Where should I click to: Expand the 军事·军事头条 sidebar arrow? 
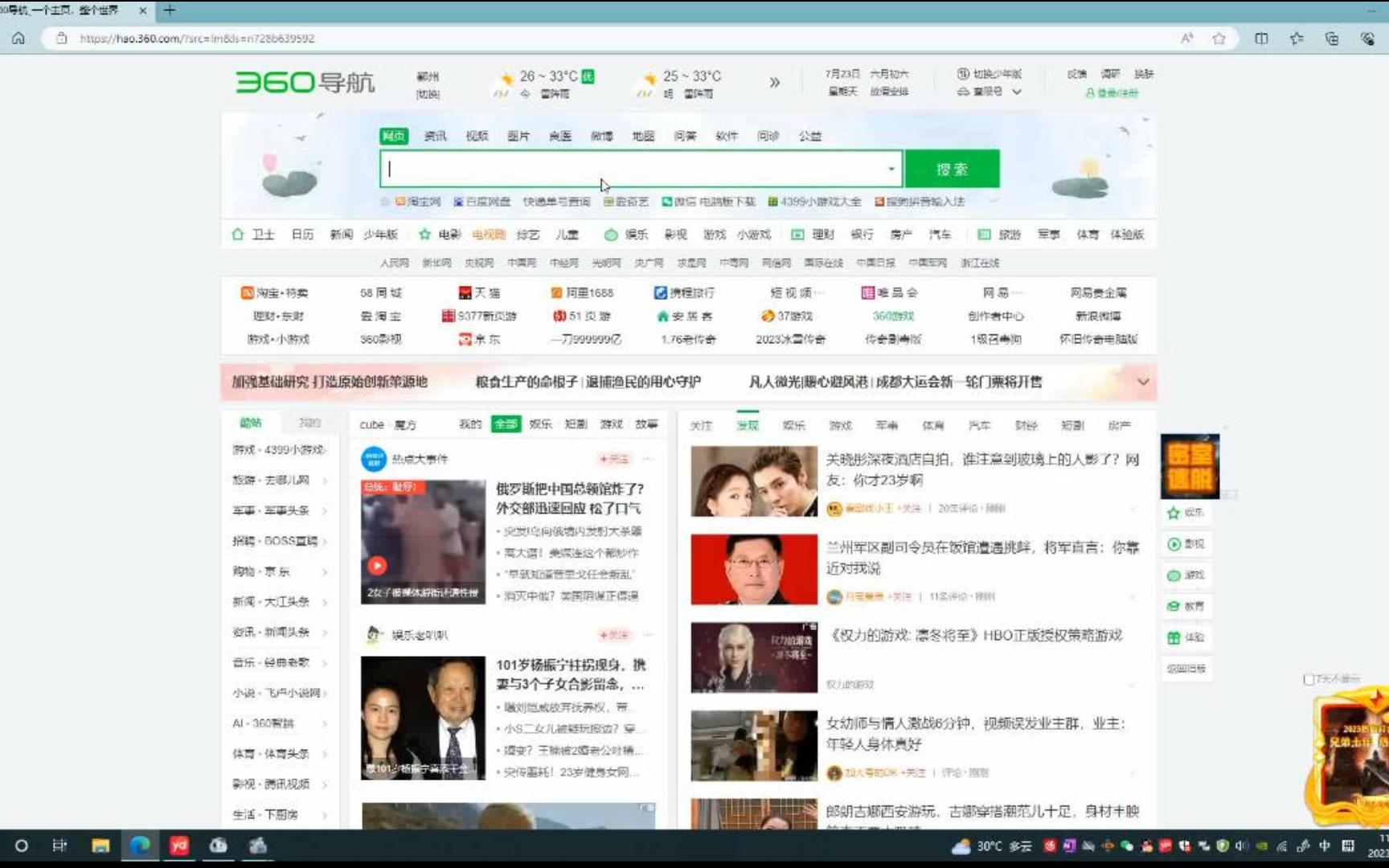click(x=325, y=511)
